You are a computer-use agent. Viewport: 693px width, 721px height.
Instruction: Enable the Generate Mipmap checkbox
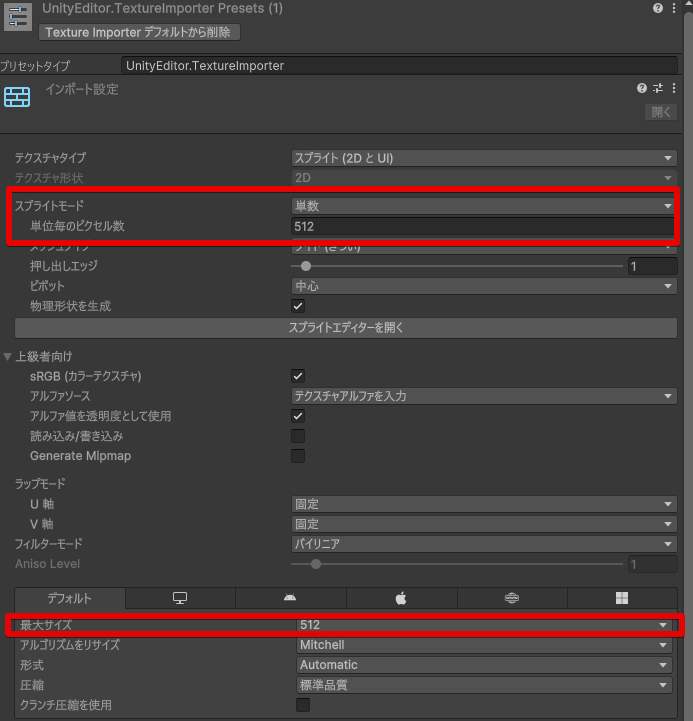click(x=298, y=456)
